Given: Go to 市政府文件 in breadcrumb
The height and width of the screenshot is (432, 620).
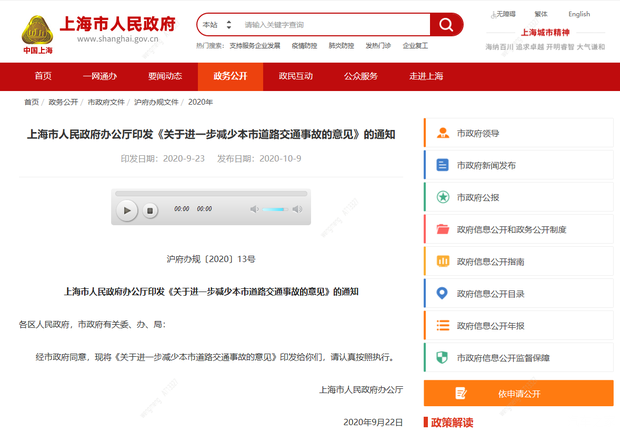Looking at the screenshot, I should 106,102.
